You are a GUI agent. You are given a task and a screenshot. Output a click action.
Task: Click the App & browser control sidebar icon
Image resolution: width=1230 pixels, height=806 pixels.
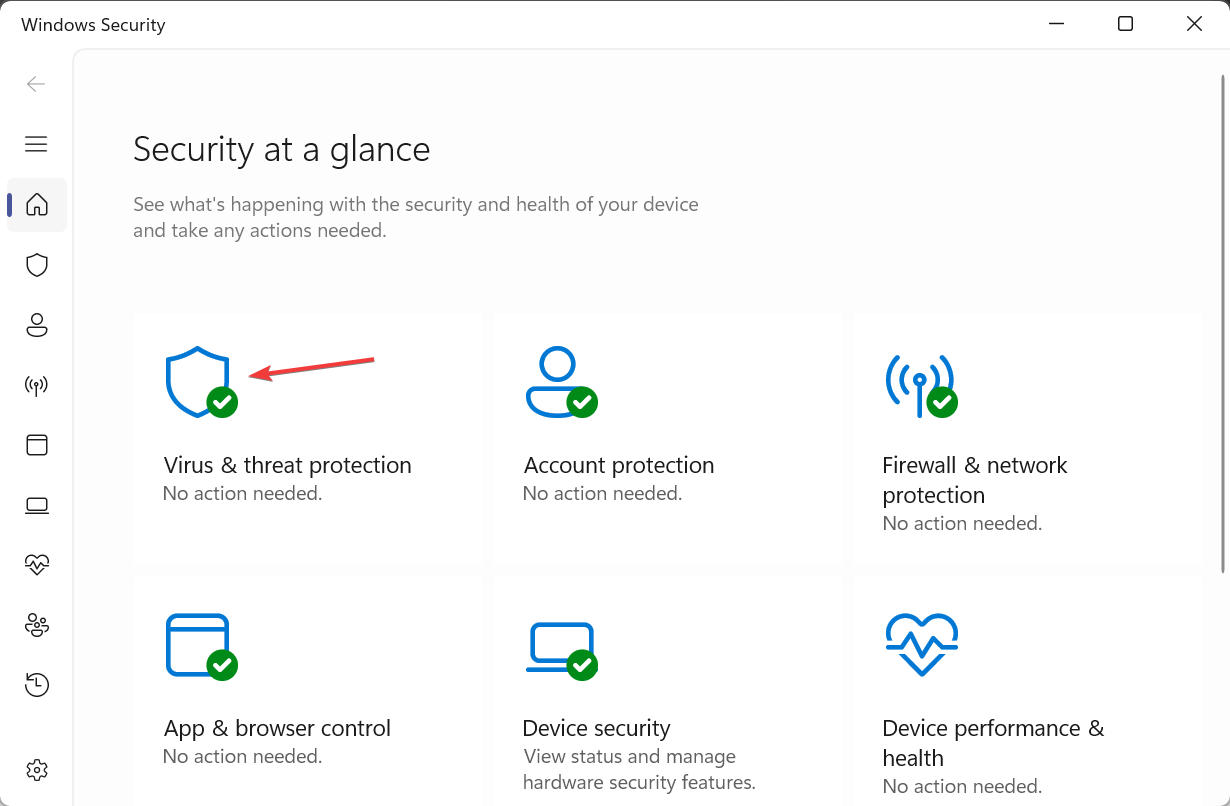pyautogui.click(x=36, y=445)
